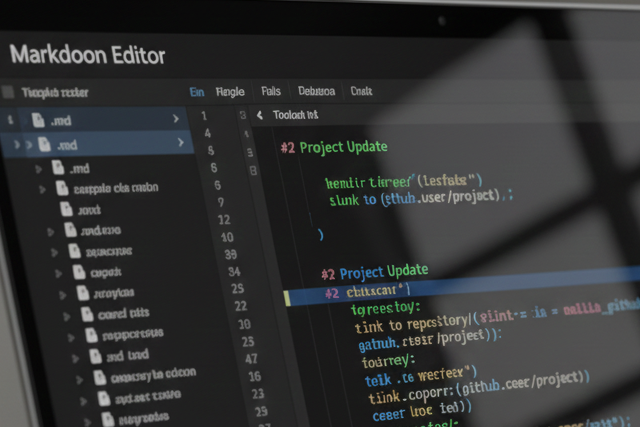
Task: Toggle the square checkbox in the sidebar header
Action: (9, 92)
